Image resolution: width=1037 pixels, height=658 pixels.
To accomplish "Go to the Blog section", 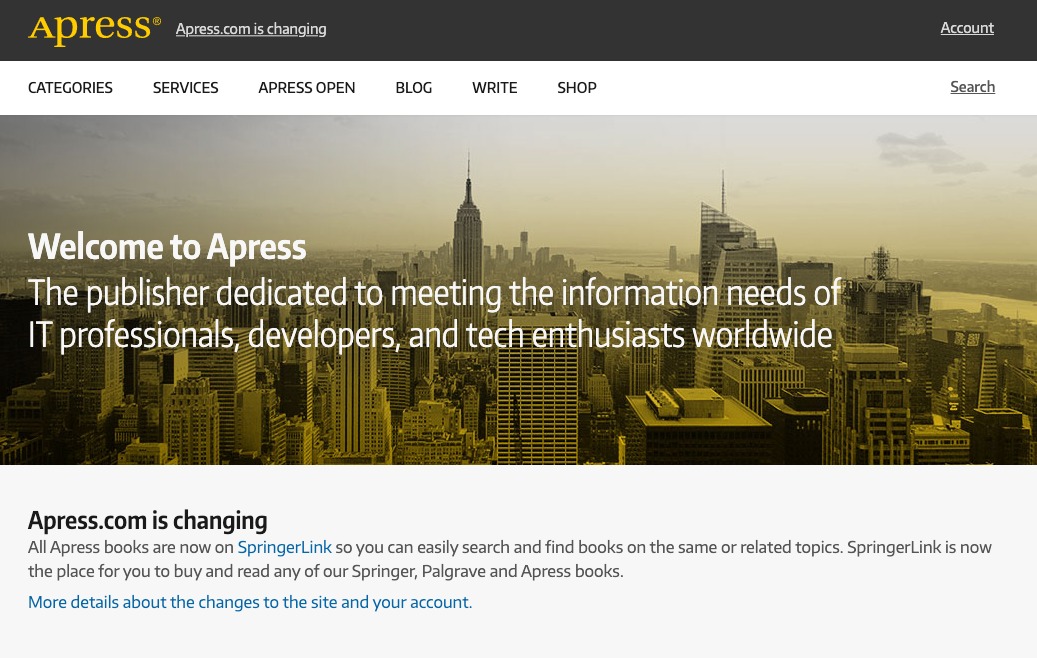I will [x=413, y=88].
